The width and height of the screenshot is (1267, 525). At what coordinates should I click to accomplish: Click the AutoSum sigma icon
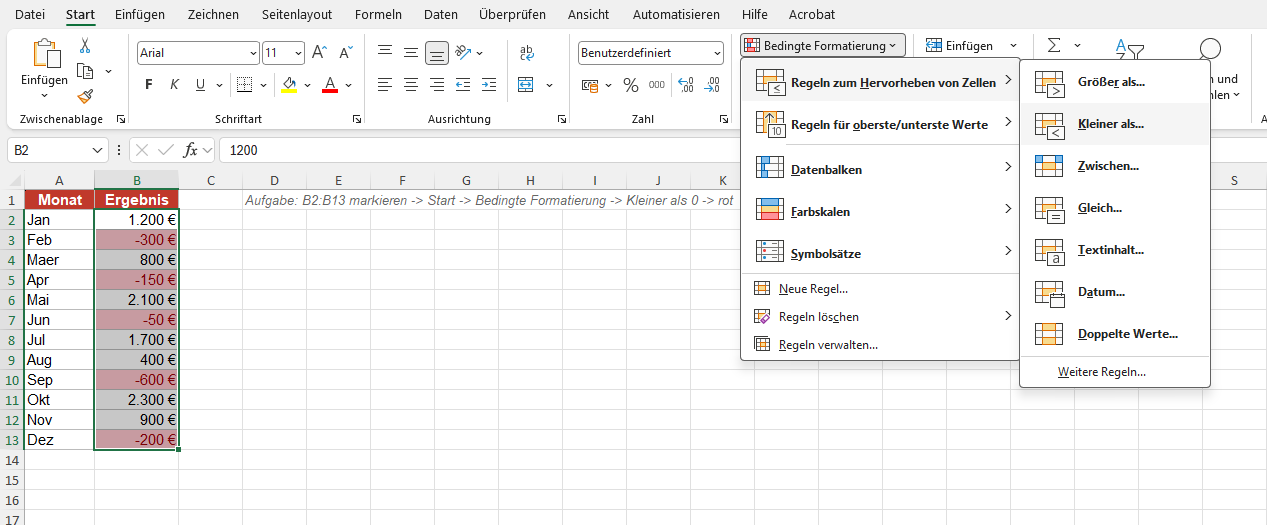coord(1053,45)
